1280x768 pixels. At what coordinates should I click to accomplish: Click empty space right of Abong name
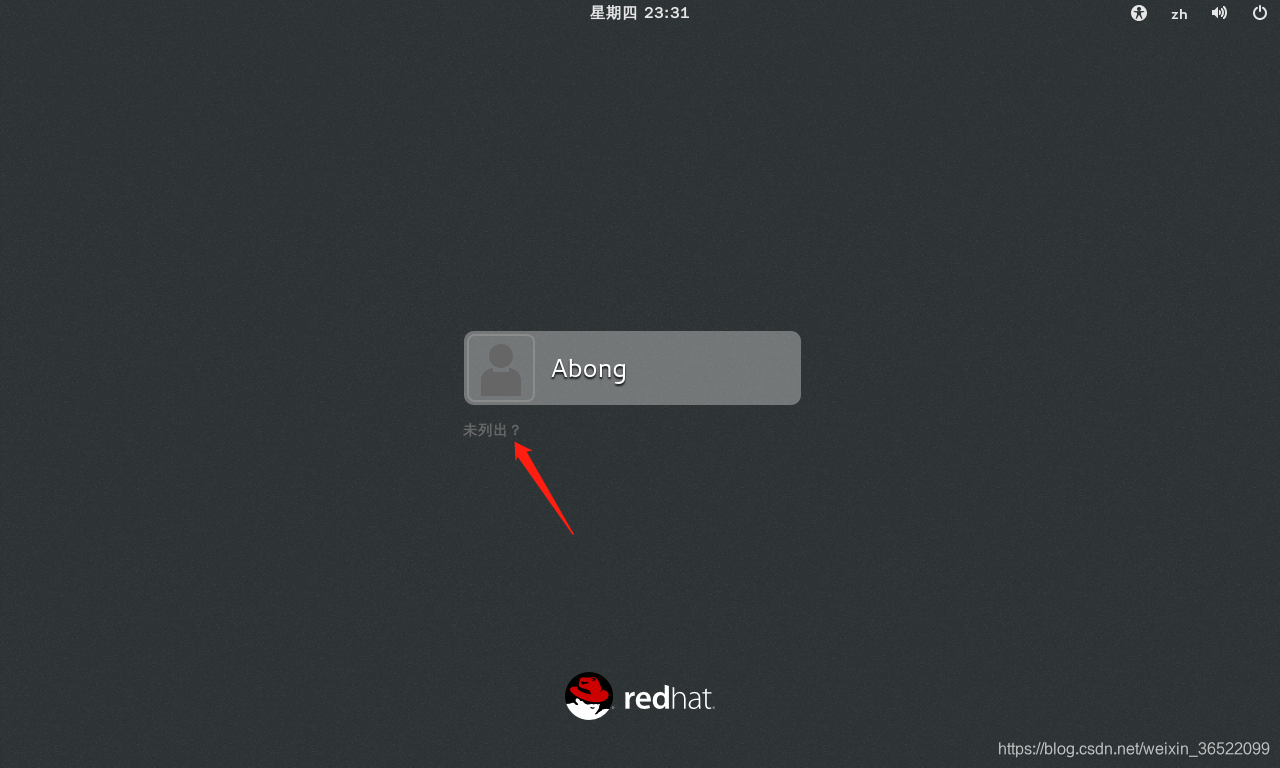714,368
